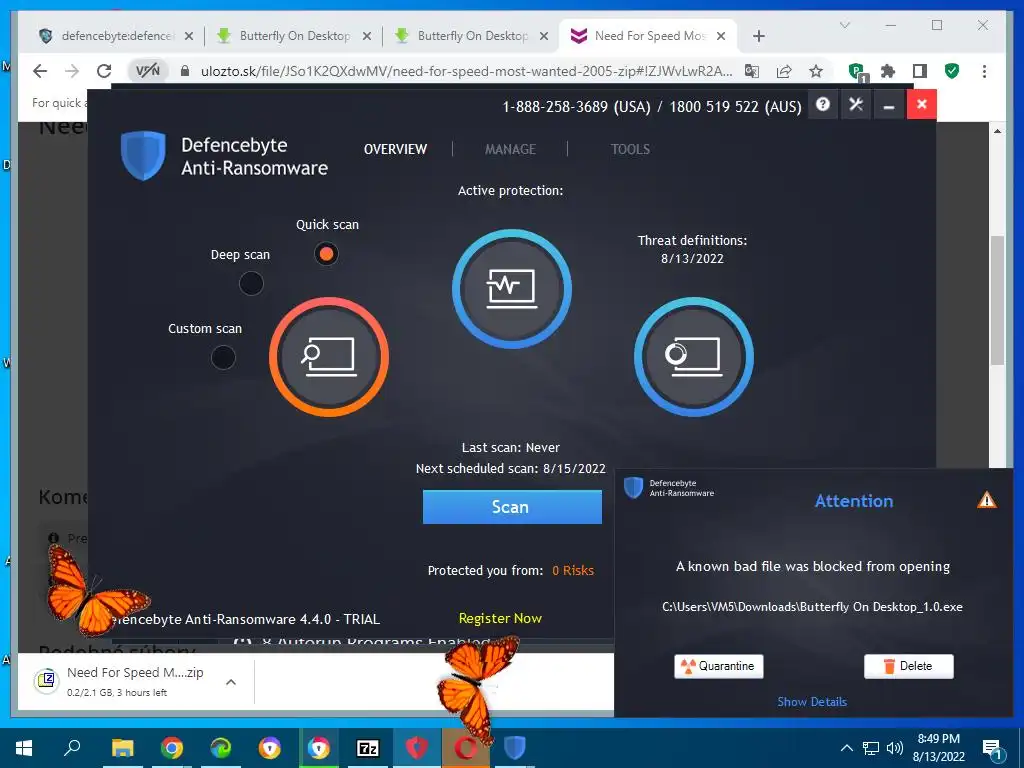
Task: Open the notification center icon
Action: [993, 749]
